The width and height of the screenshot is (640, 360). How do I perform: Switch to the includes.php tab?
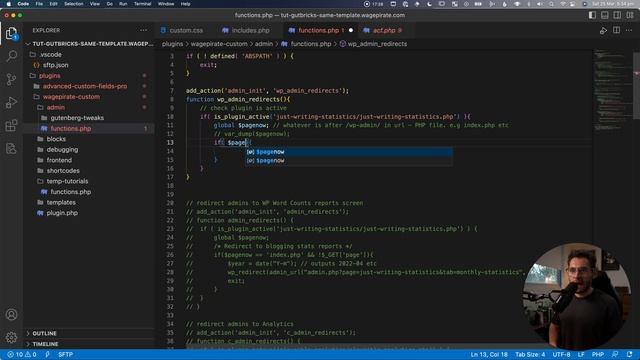pos(246,30)
